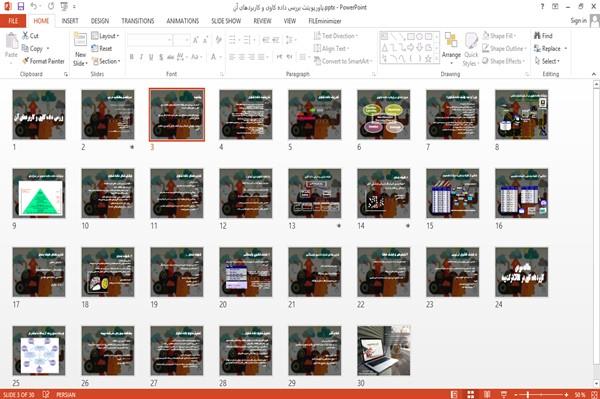Open the ANIMATIONS tab

183,21
